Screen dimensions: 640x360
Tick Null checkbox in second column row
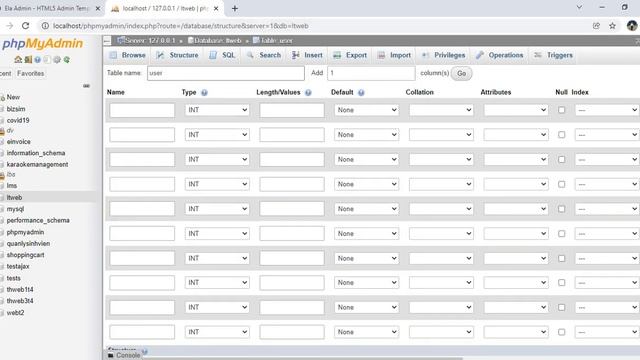pyautogui.click(x=562, y=135)
